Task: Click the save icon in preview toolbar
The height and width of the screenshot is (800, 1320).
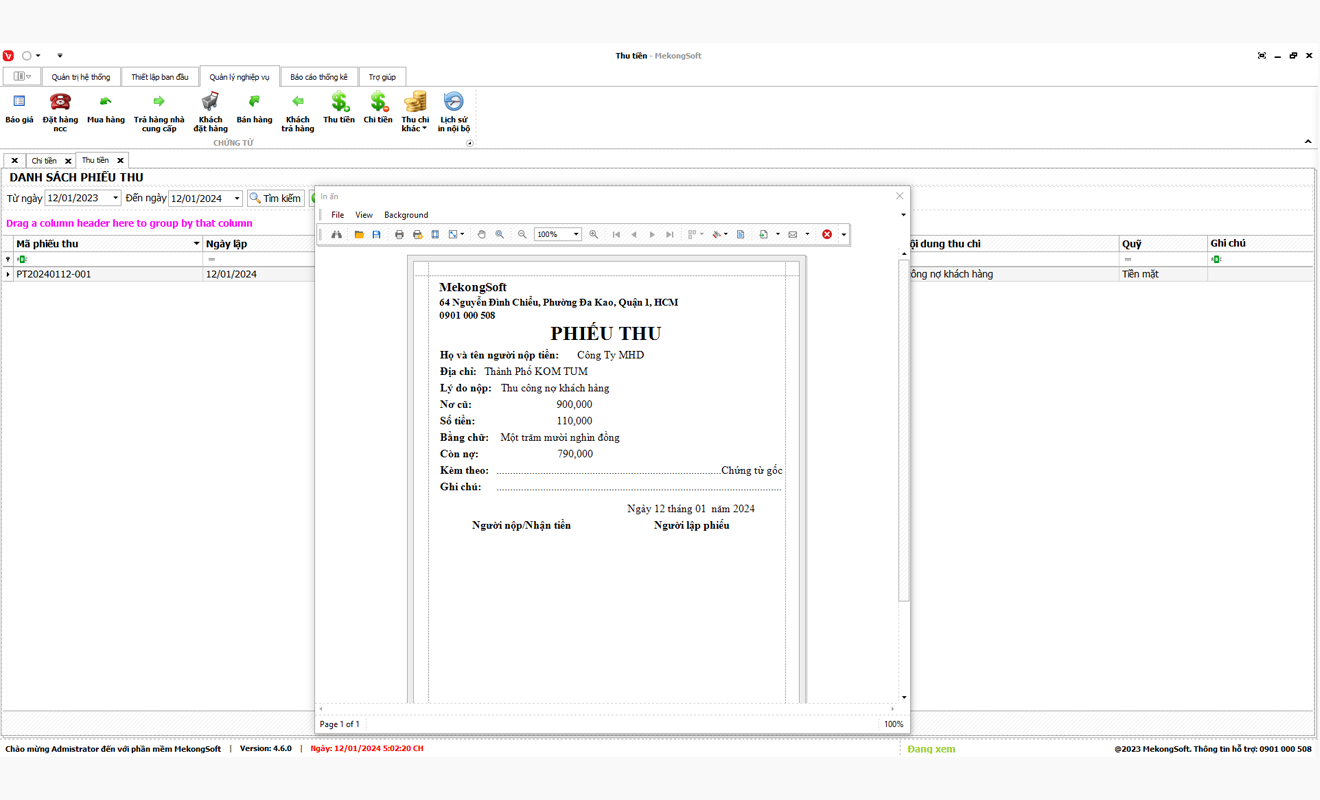Action: pos(377,235)
